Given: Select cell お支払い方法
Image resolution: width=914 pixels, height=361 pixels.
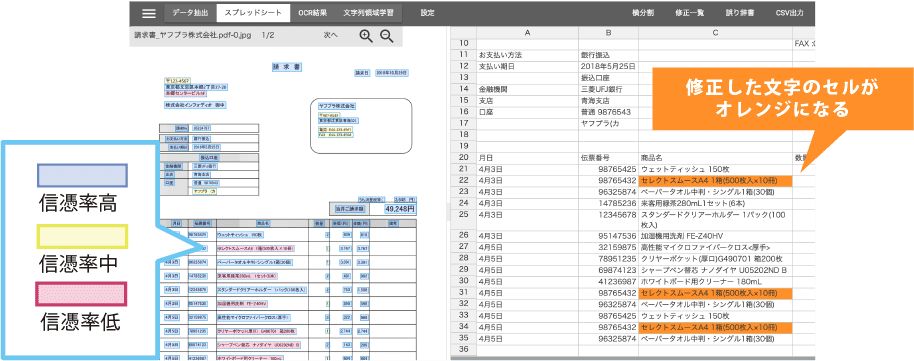Looking at the screenshot, I should coord(528,55).
